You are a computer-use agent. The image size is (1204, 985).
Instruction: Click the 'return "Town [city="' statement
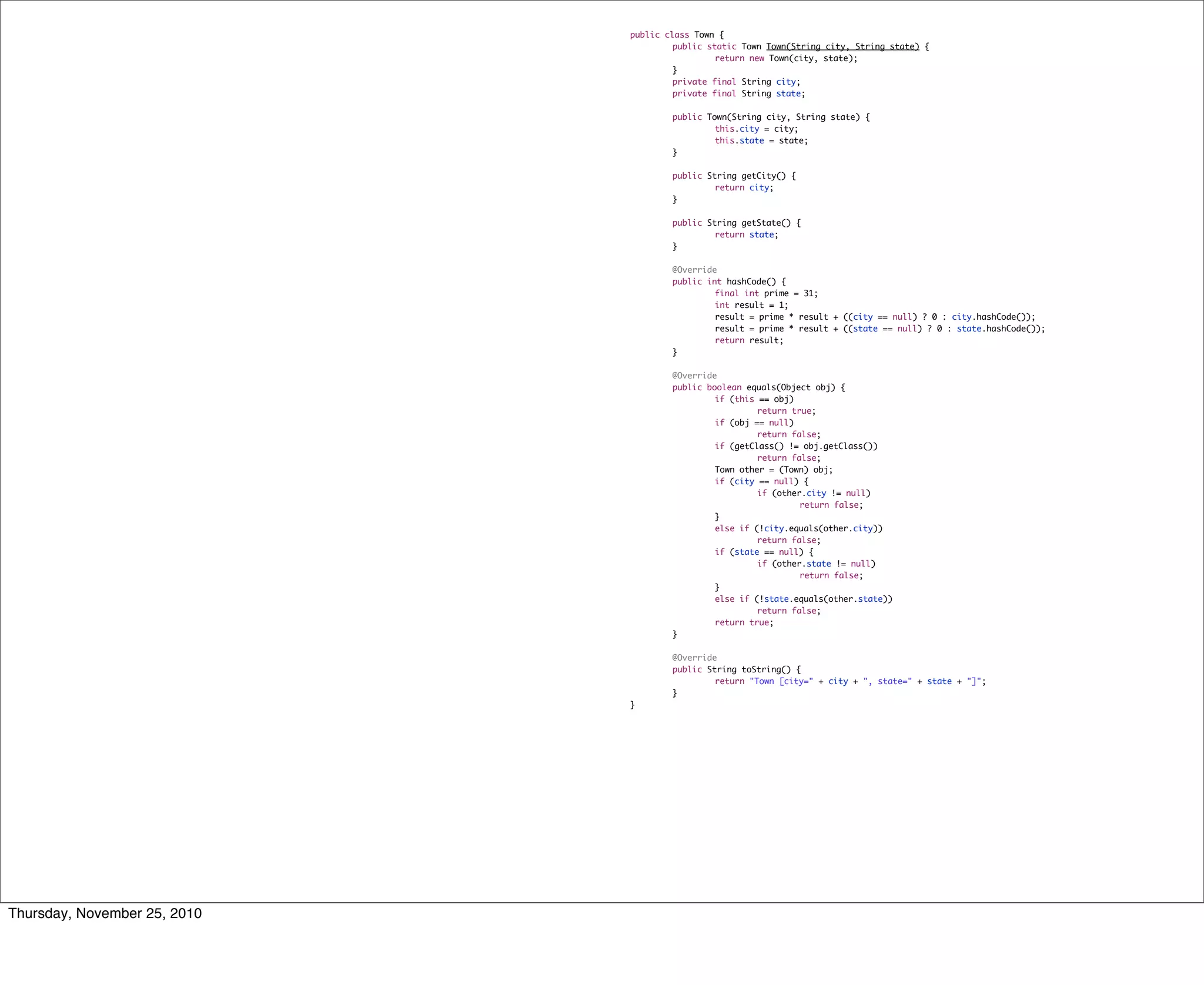coord(851,682)
